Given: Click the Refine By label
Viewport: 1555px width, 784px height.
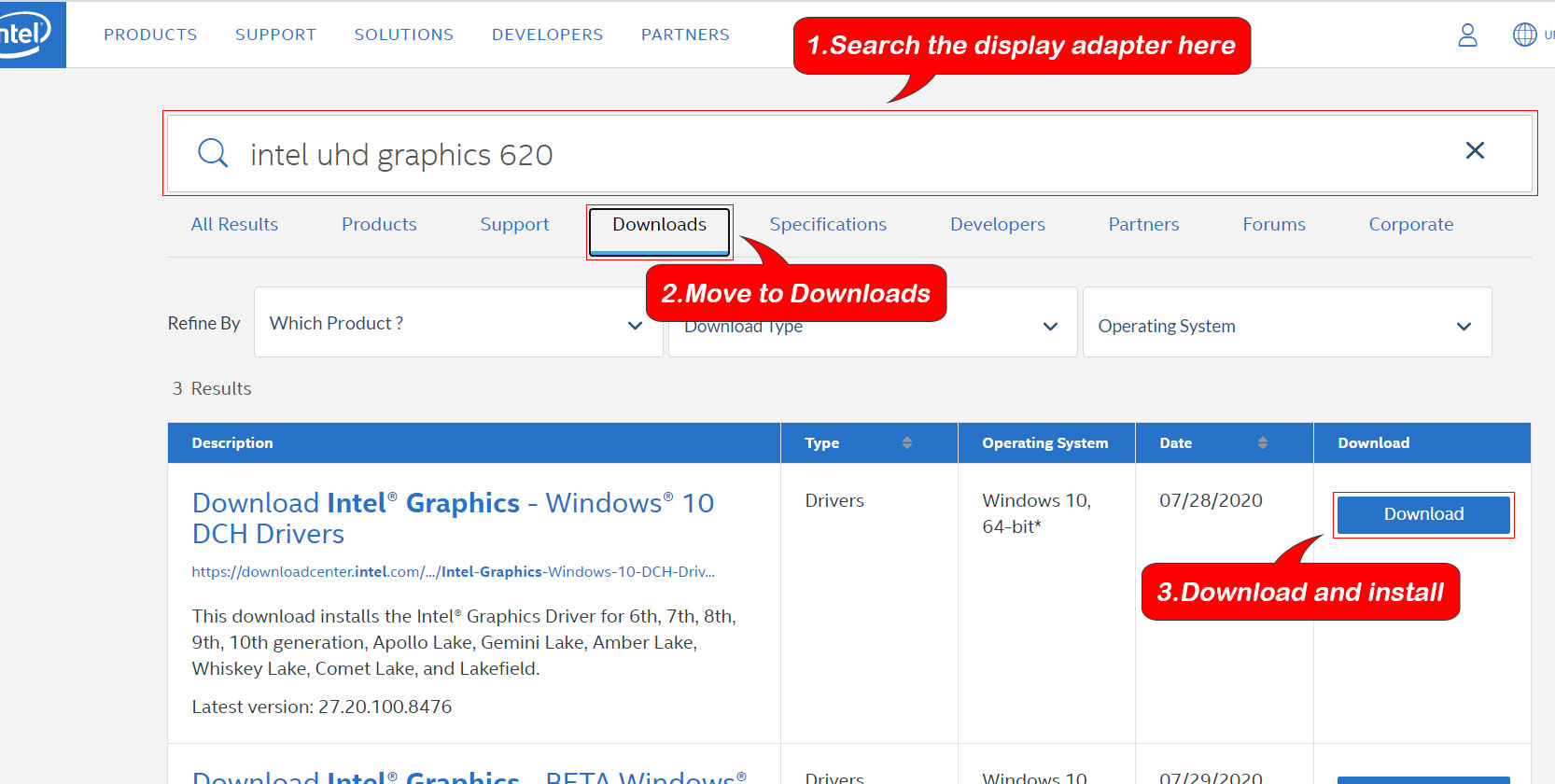Looking at the screenshot, I should coord(203,323).
